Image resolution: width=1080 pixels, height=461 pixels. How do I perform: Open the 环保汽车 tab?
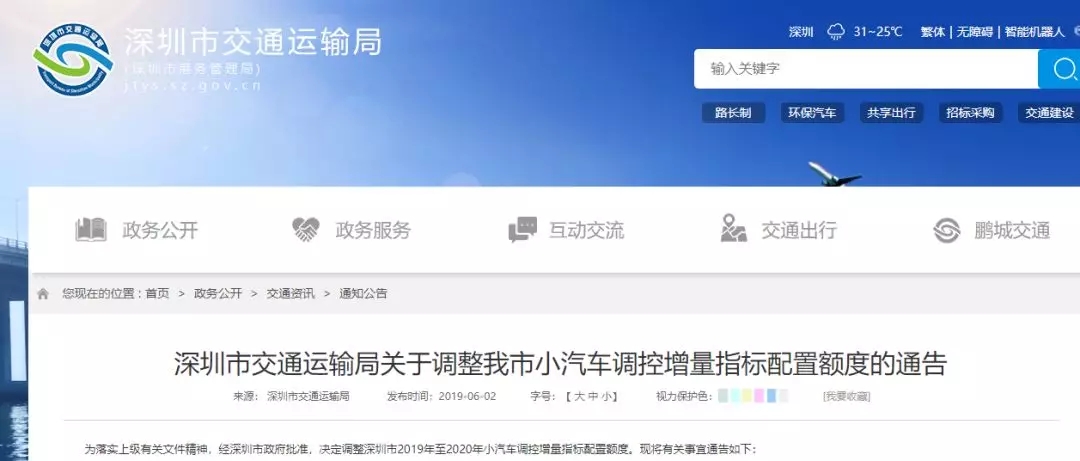(x=812, y=113)
